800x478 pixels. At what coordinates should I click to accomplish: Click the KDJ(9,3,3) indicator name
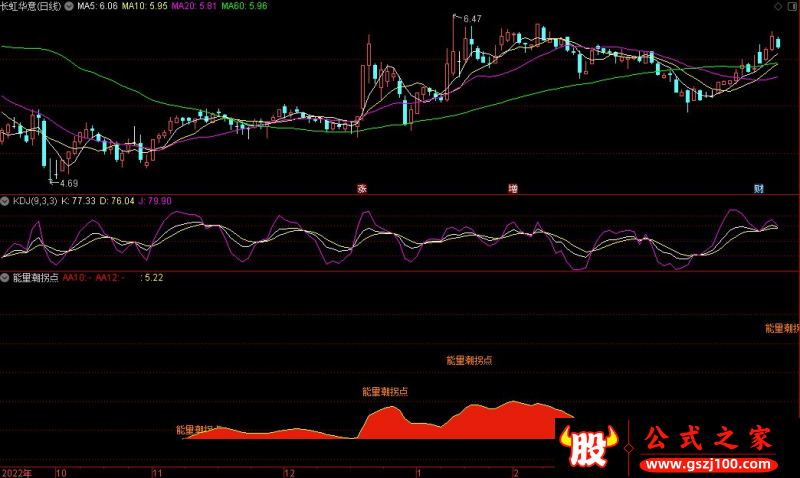click(x=35, y=201)
